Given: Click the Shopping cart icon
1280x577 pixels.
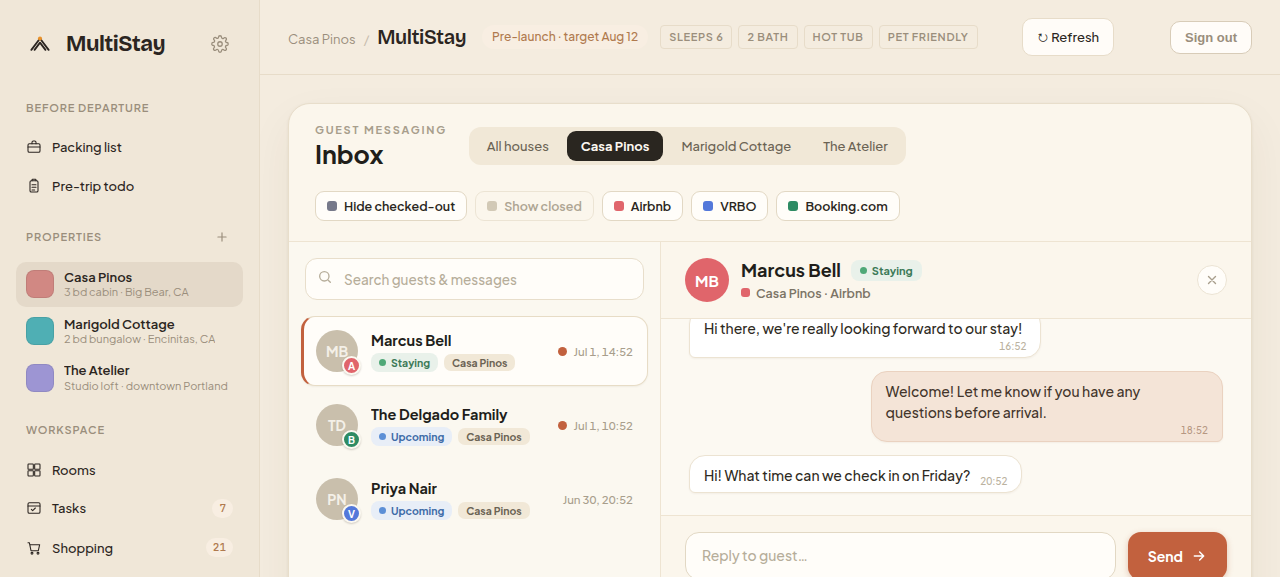Looking at the screenshot, I should point(34,548).
